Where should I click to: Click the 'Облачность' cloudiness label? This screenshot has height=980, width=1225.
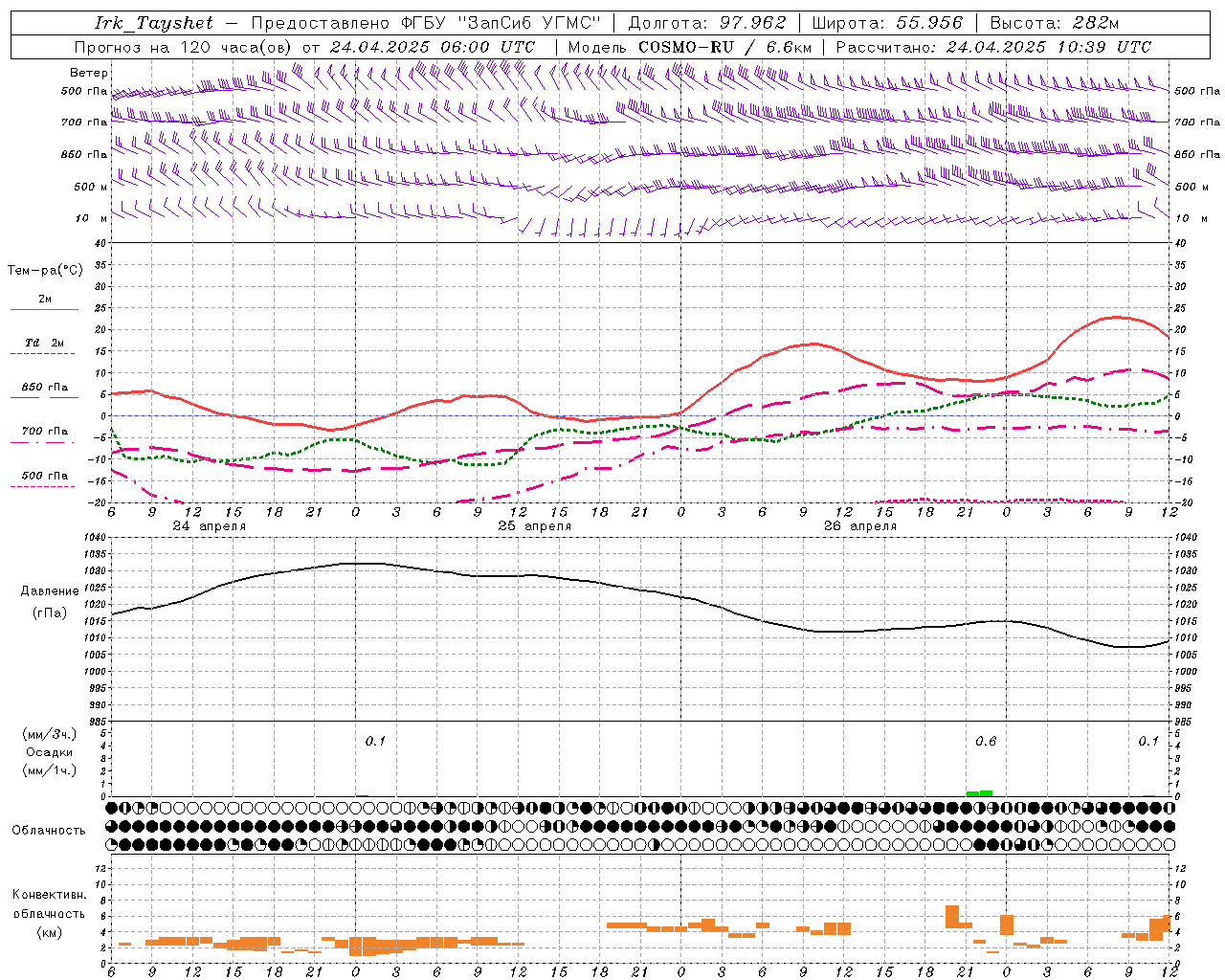point(49,830)
